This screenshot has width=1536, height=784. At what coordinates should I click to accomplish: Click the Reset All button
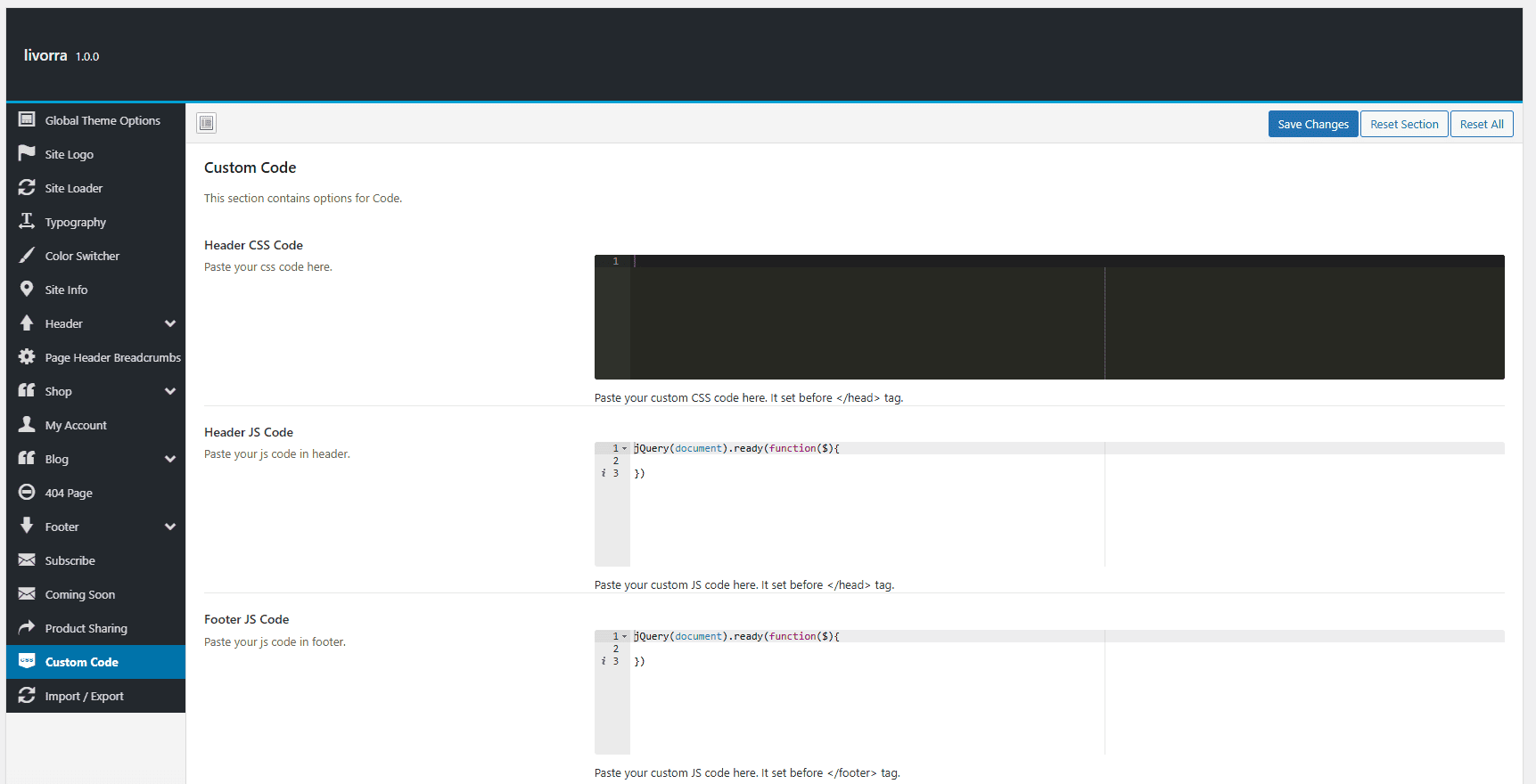click(1482, 124)
